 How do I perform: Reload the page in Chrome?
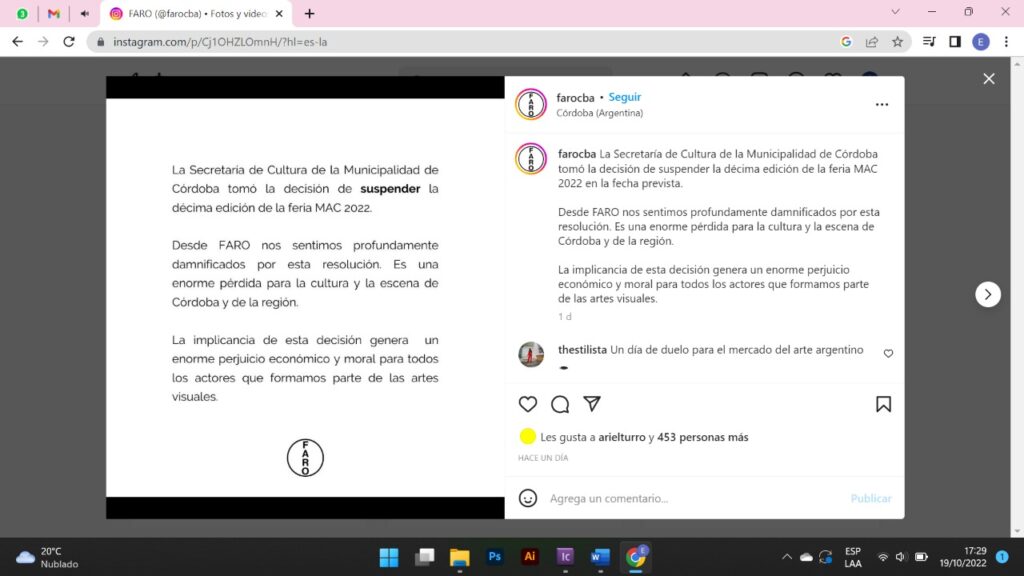tap(69, 42)
